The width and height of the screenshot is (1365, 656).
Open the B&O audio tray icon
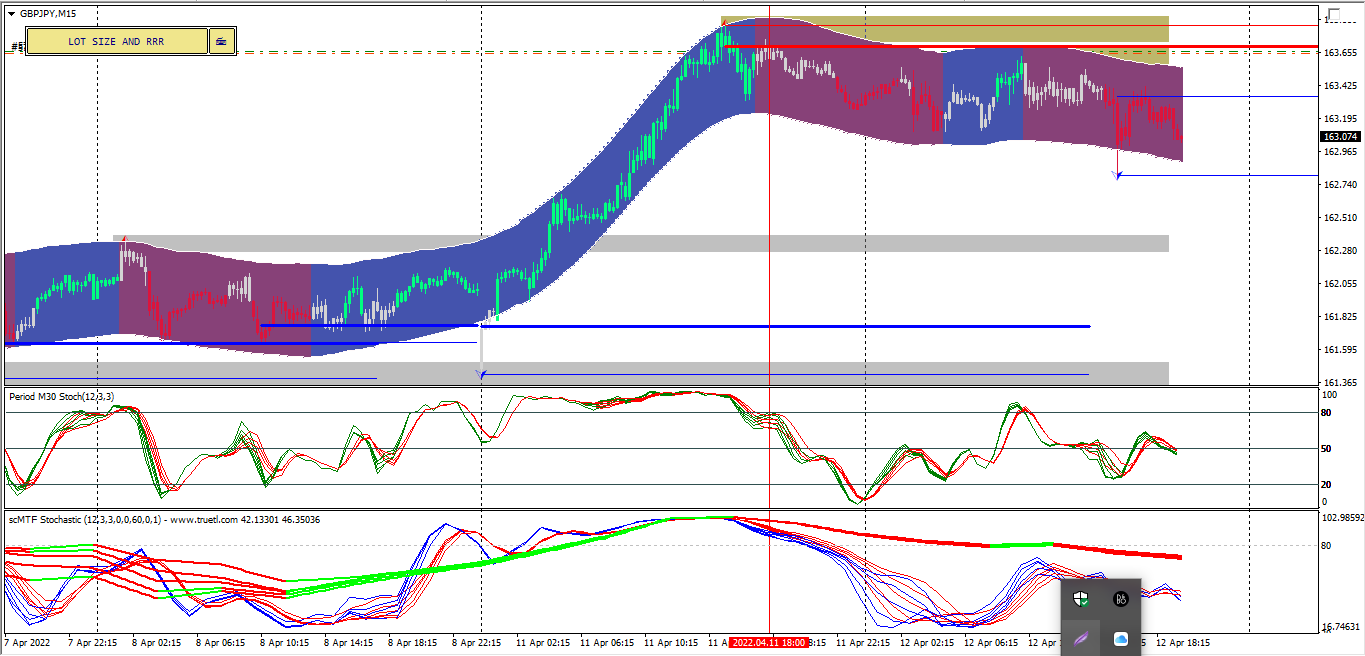click(1121, 599)
